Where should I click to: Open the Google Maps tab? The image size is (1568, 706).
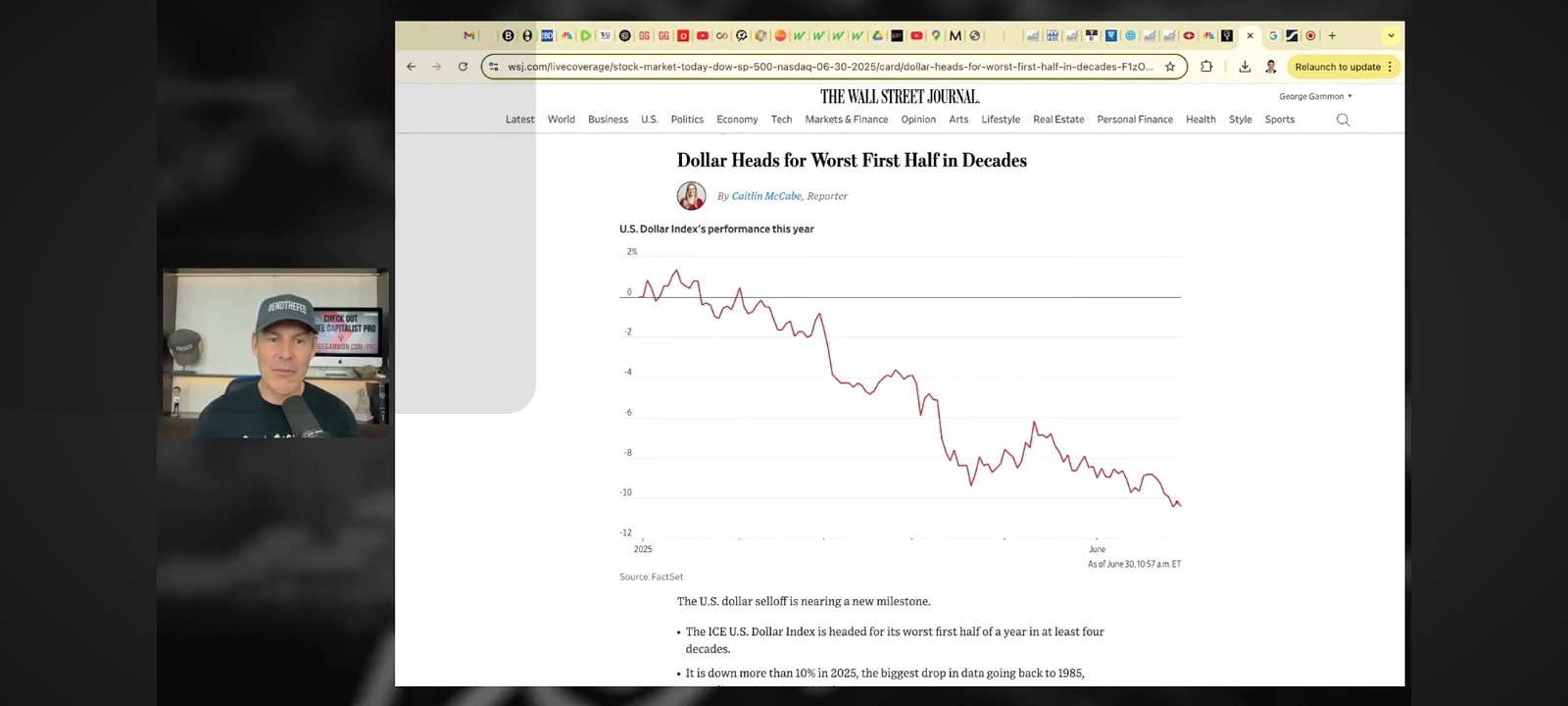tap(936, 36)
